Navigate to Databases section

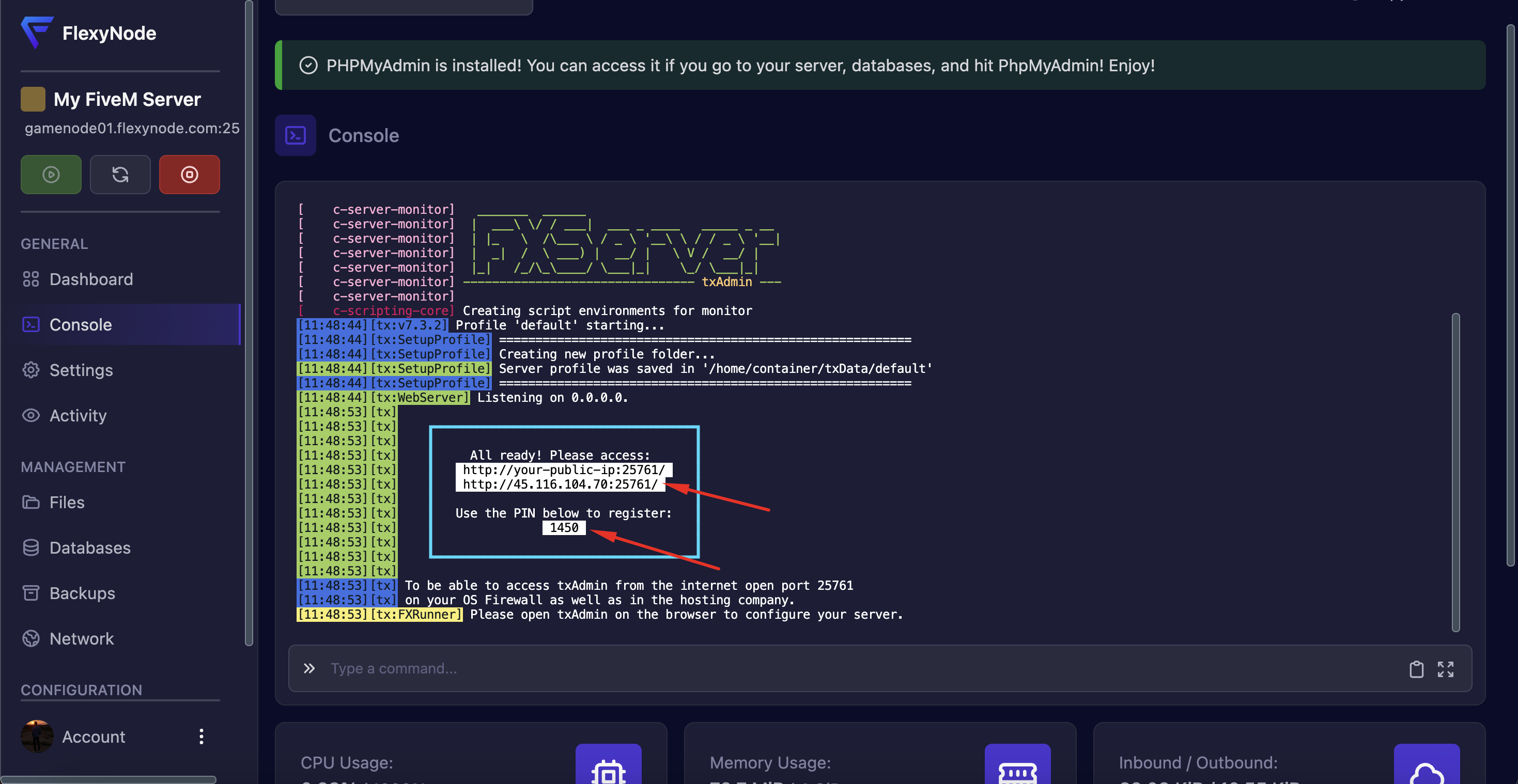point(89,548)
